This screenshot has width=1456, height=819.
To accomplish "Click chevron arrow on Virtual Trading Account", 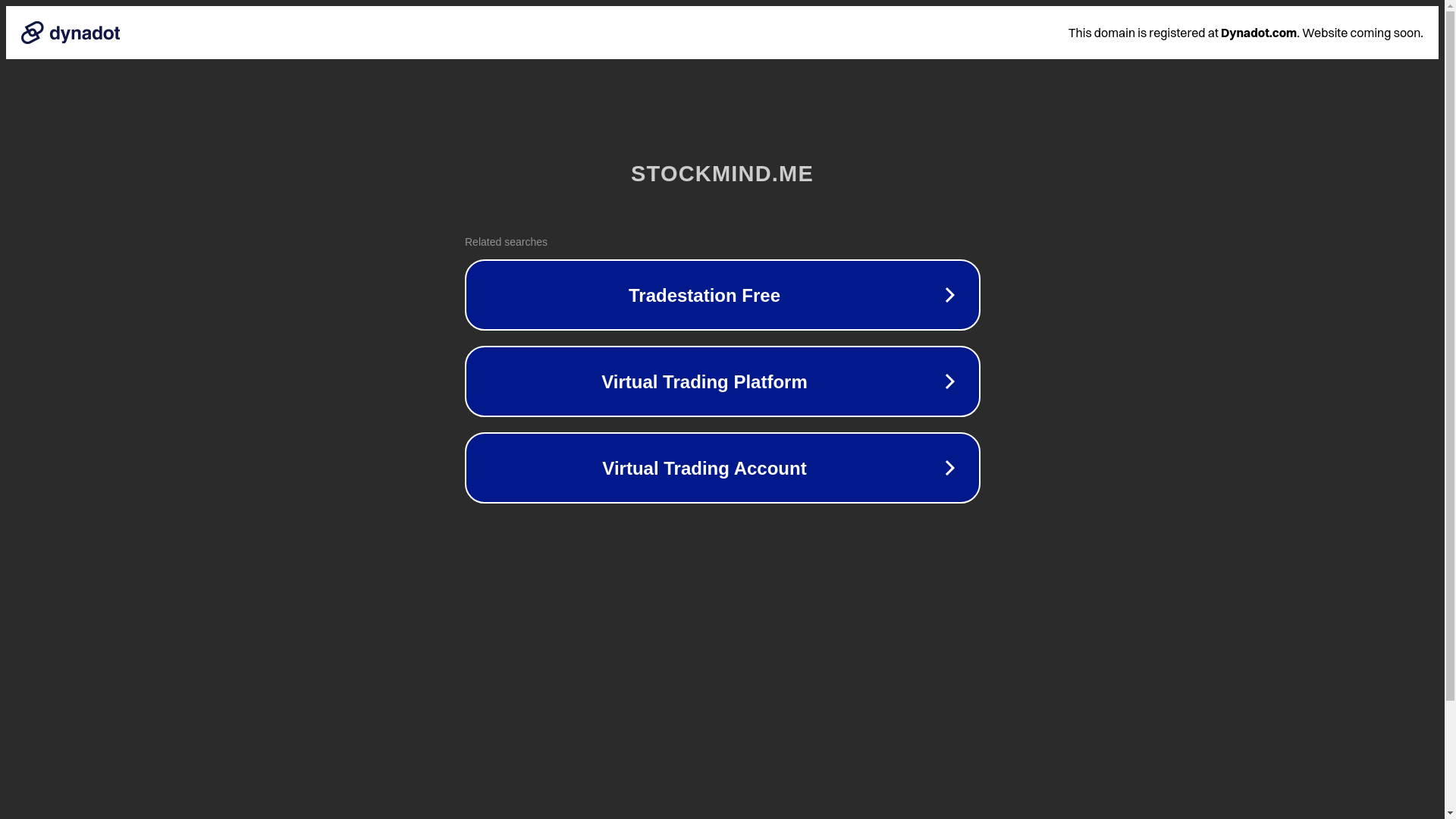I will coord(949,468).
